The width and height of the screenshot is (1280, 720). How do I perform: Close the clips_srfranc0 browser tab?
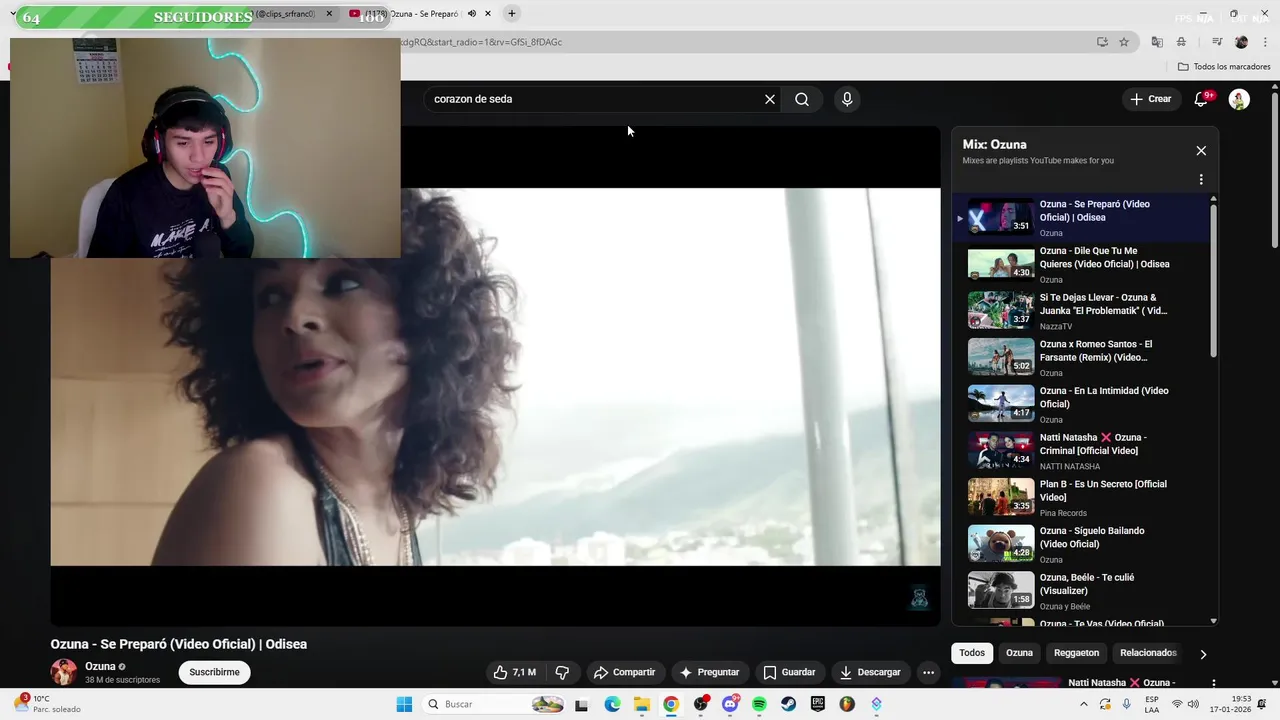(x=329, y=14)
